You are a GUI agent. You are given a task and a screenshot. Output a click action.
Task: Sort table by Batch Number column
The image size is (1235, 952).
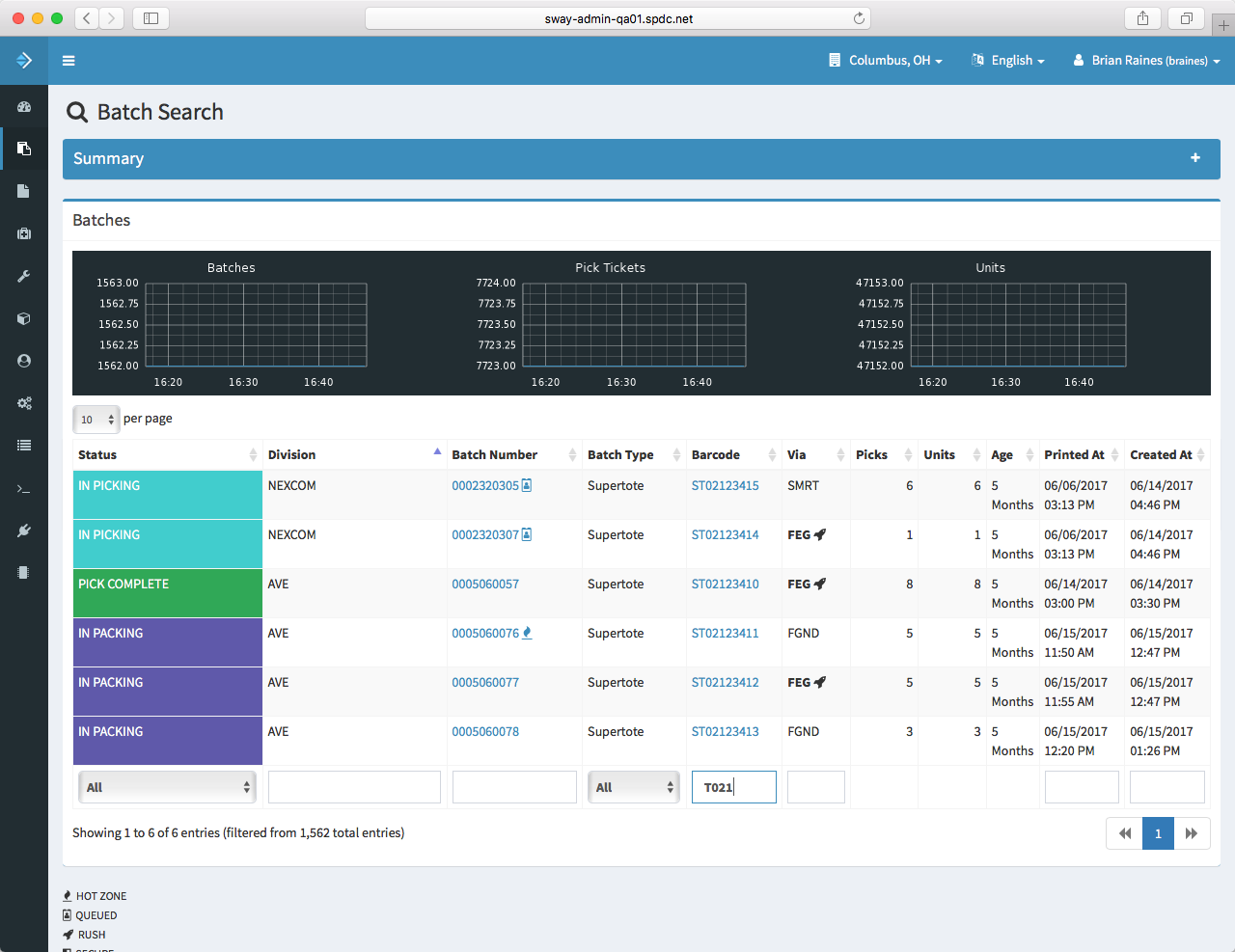(x=514, y=454)
